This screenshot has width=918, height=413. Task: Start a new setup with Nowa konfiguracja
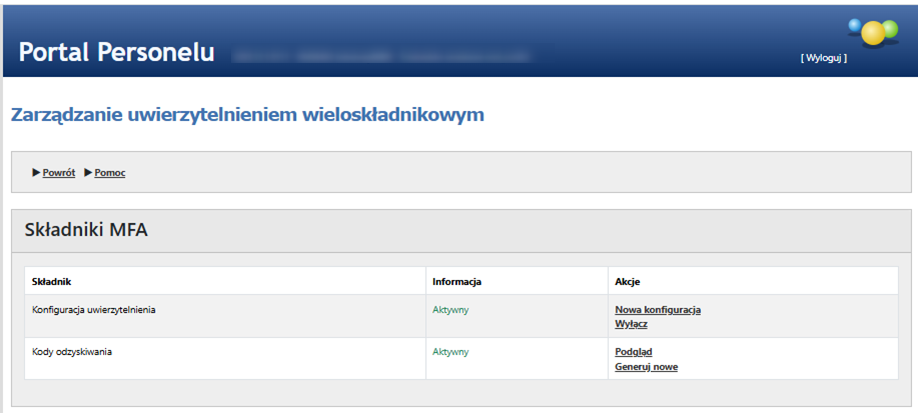pos(657,310)
